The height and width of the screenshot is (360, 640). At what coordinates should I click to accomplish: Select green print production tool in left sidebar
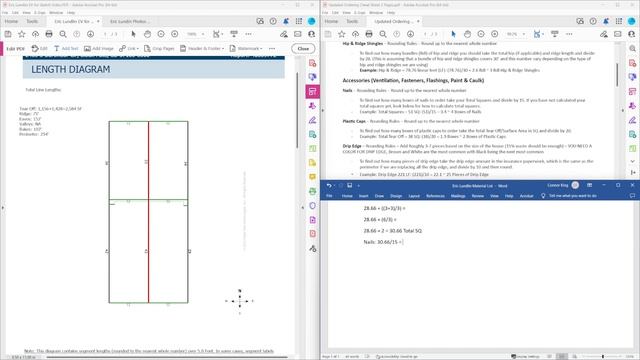(313, 191)
